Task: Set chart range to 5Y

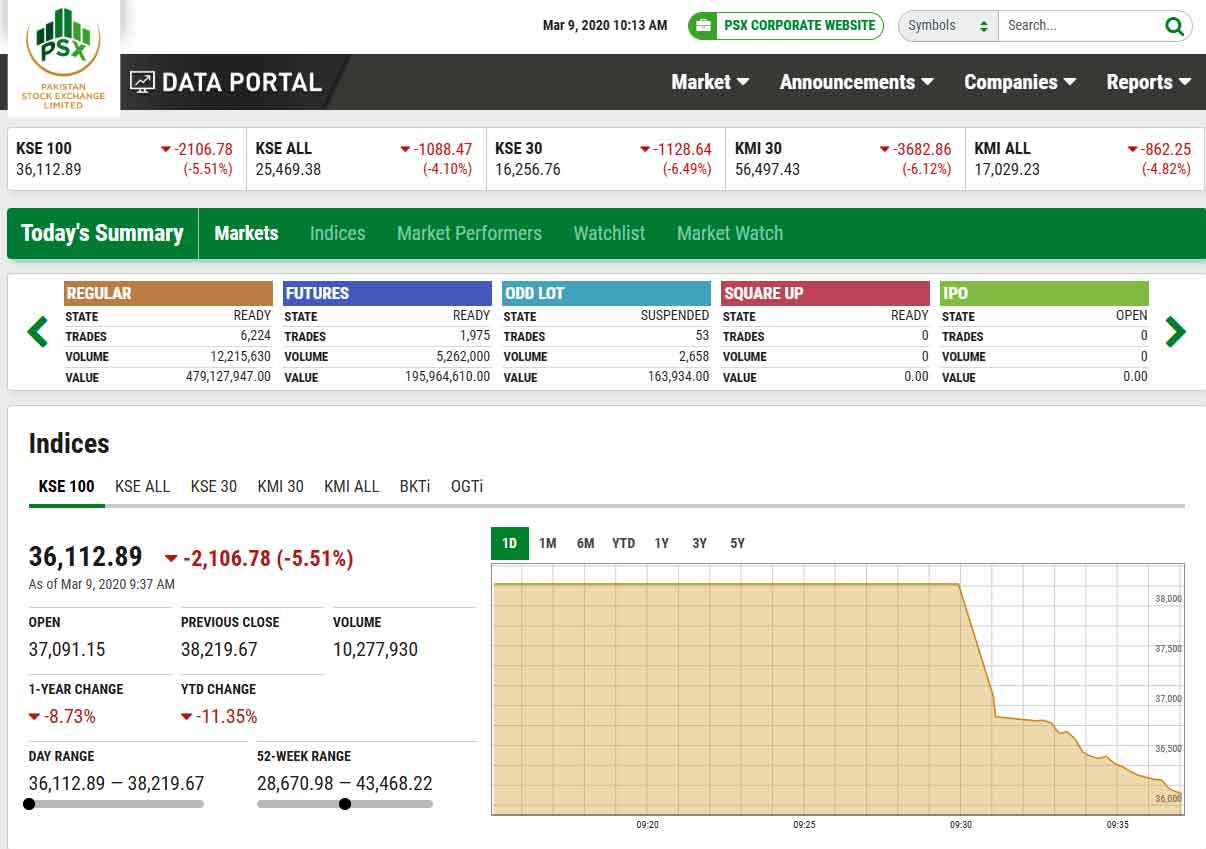Action: tap(737, 543)
